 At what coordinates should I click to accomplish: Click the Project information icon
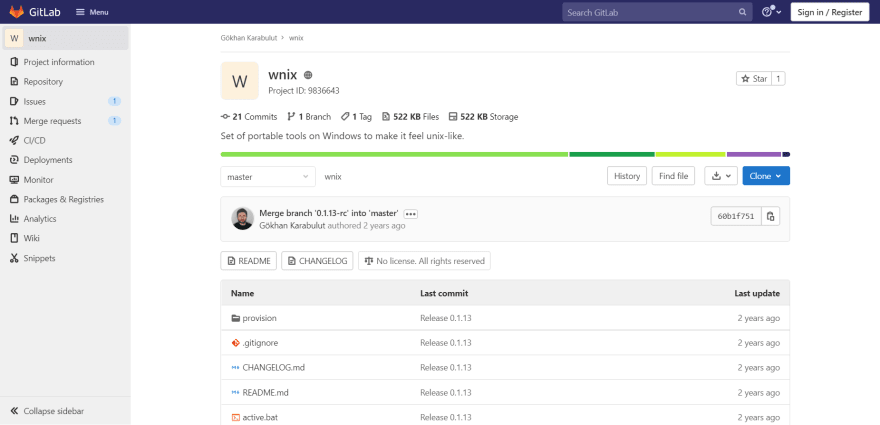pos(14,62)
